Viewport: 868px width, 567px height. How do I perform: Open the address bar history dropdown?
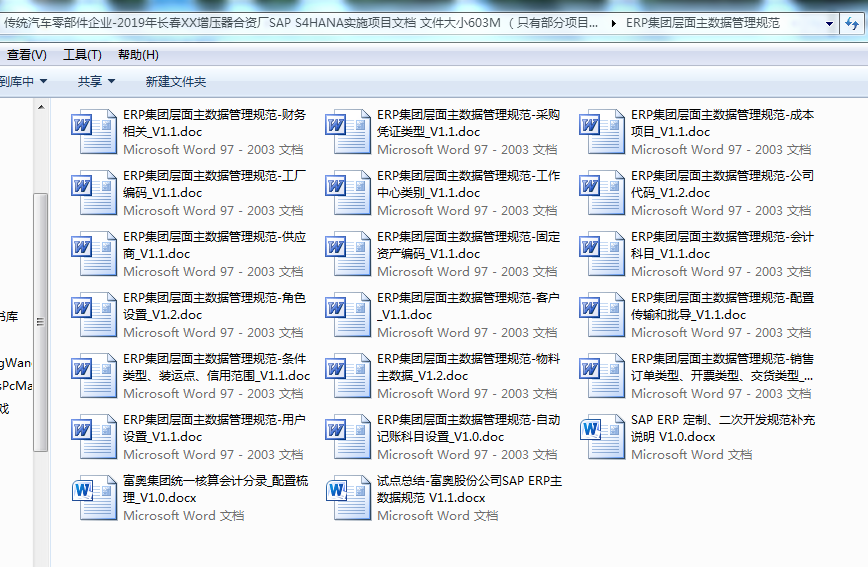pos(829,23)
